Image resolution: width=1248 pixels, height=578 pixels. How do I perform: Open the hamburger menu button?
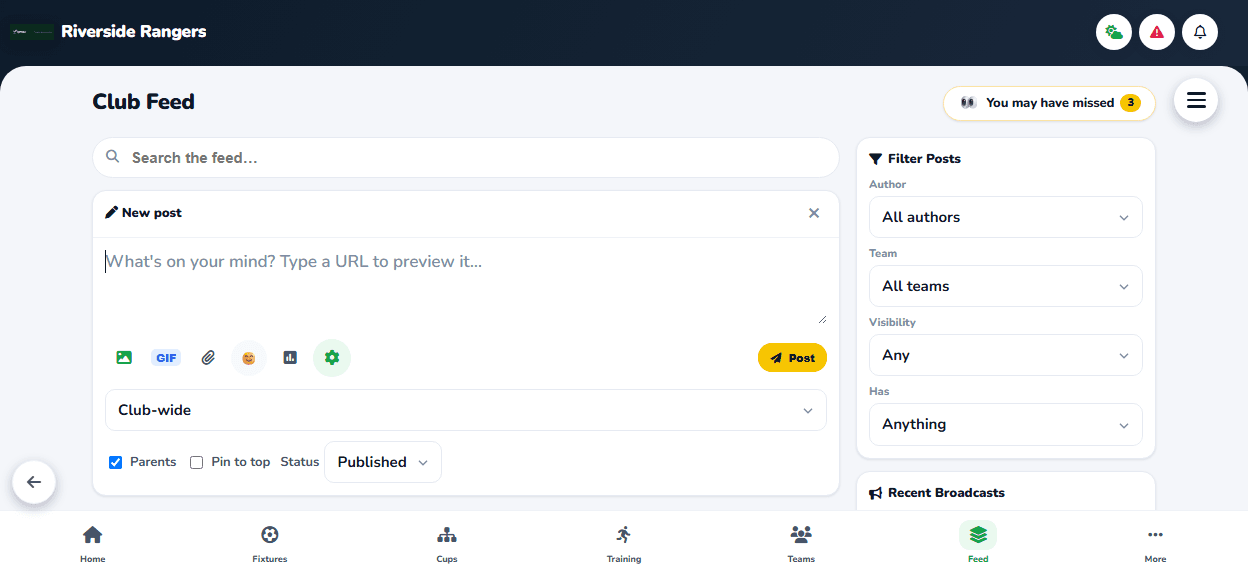tap(1196, 100)
